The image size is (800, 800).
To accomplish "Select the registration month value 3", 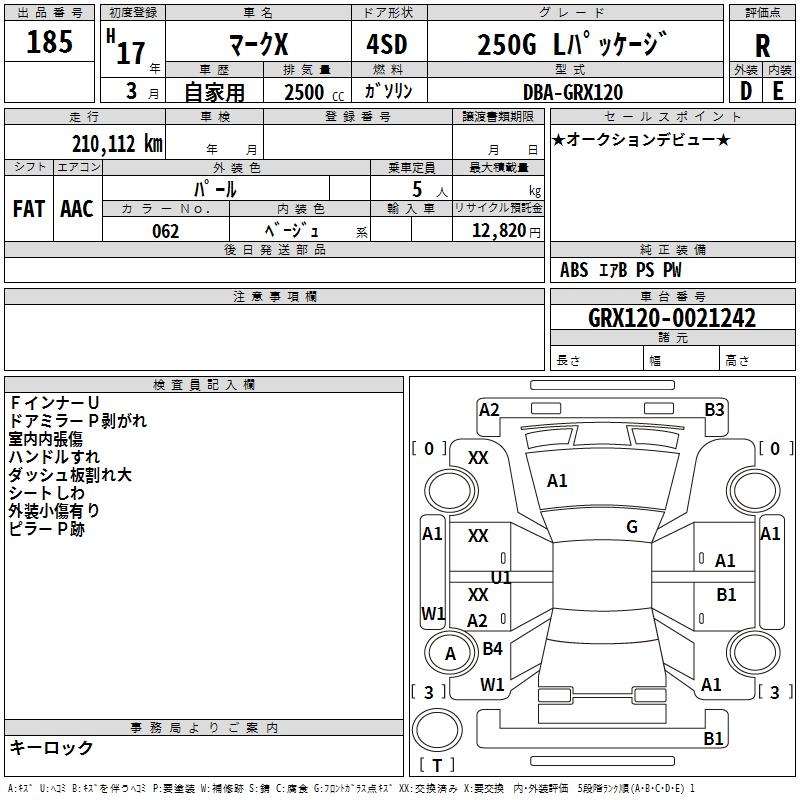I will [132, 91].
